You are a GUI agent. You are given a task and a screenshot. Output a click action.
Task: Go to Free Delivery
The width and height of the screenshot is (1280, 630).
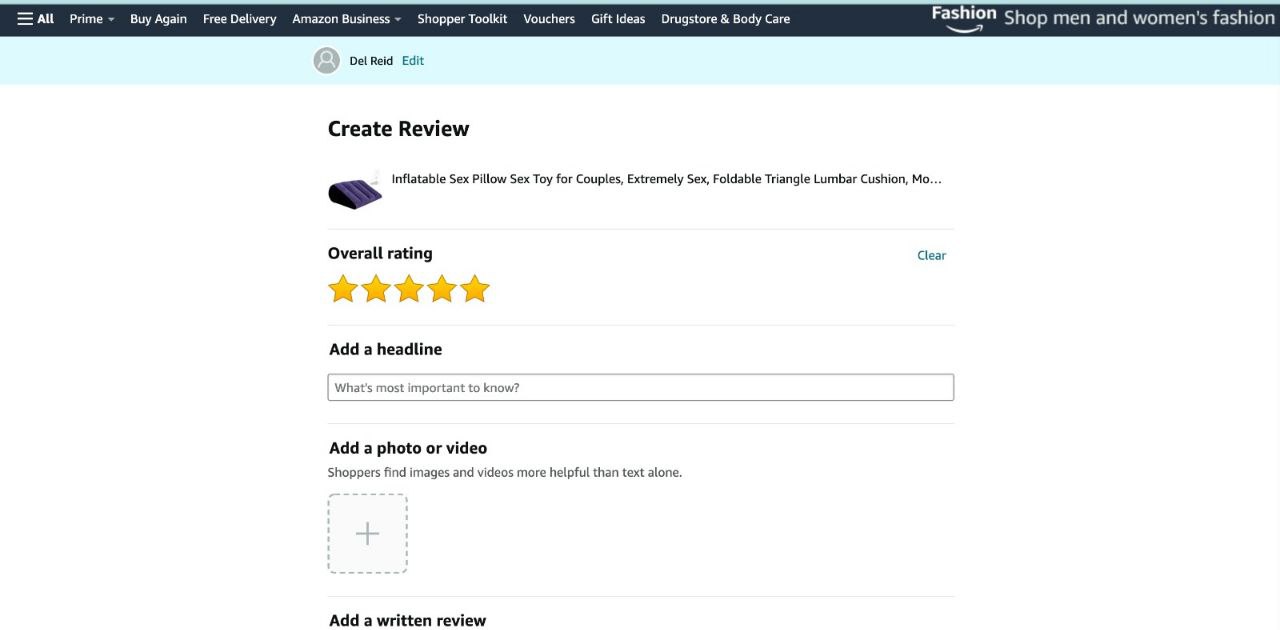pyautogui.click(x=239, y=19)
